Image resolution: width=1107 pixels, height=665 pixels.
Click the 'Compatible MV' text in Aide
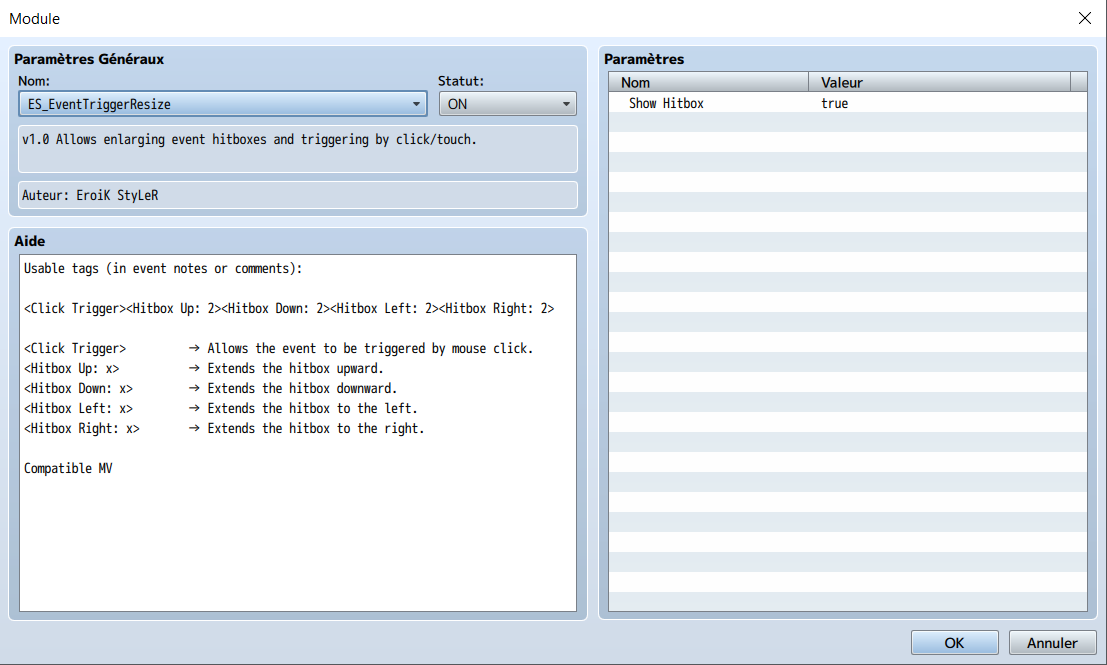click(x=68, y=468)
